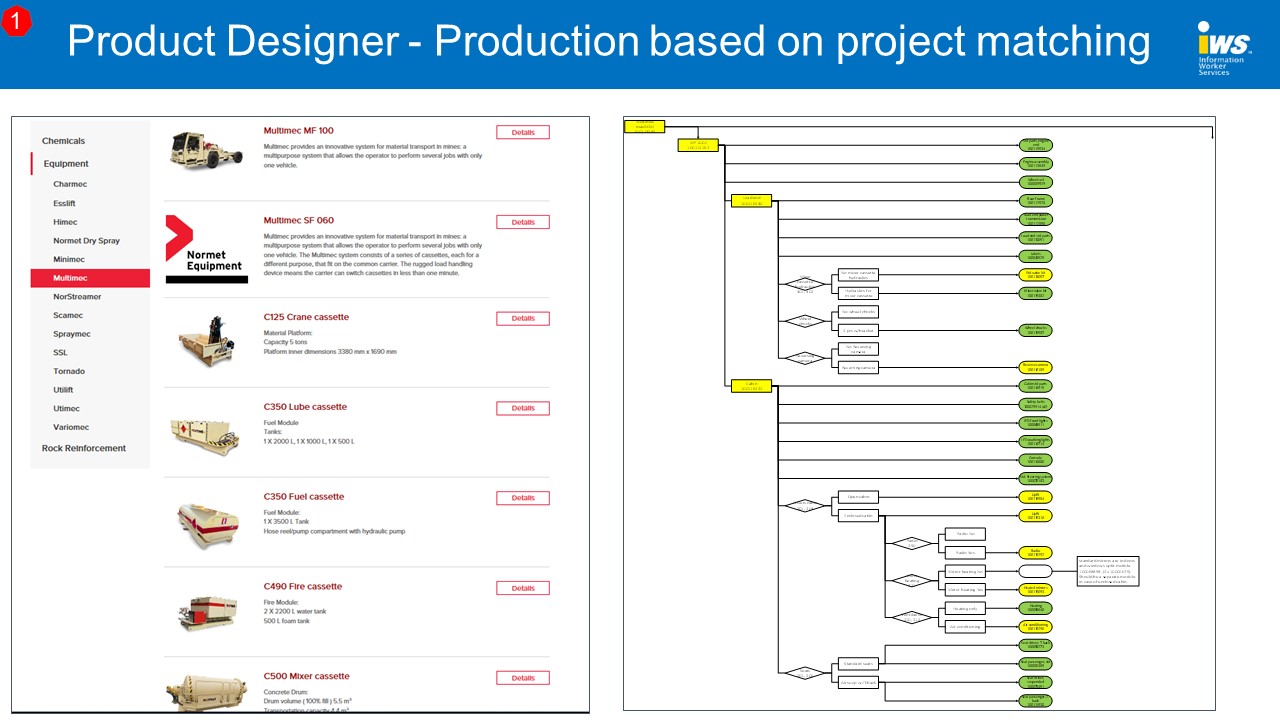Select the Radio Yes option box
Image resolution: width=1280 pixels, height=720 pixels.
click(965, 552)
